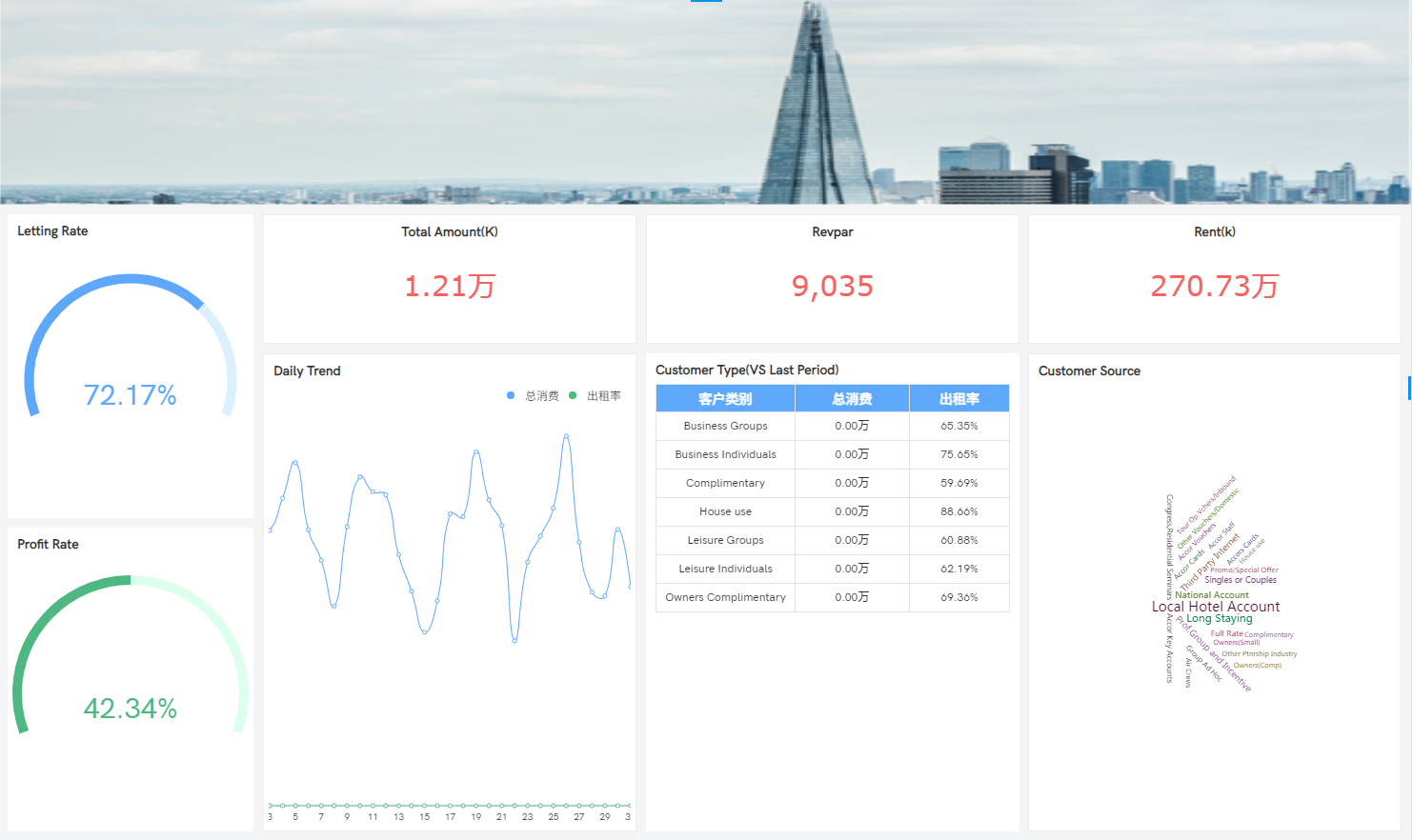Screen dimensions: 1412x840
Task: Click the Profit Rate gauge 42.34% value
Action: [131, 709]
